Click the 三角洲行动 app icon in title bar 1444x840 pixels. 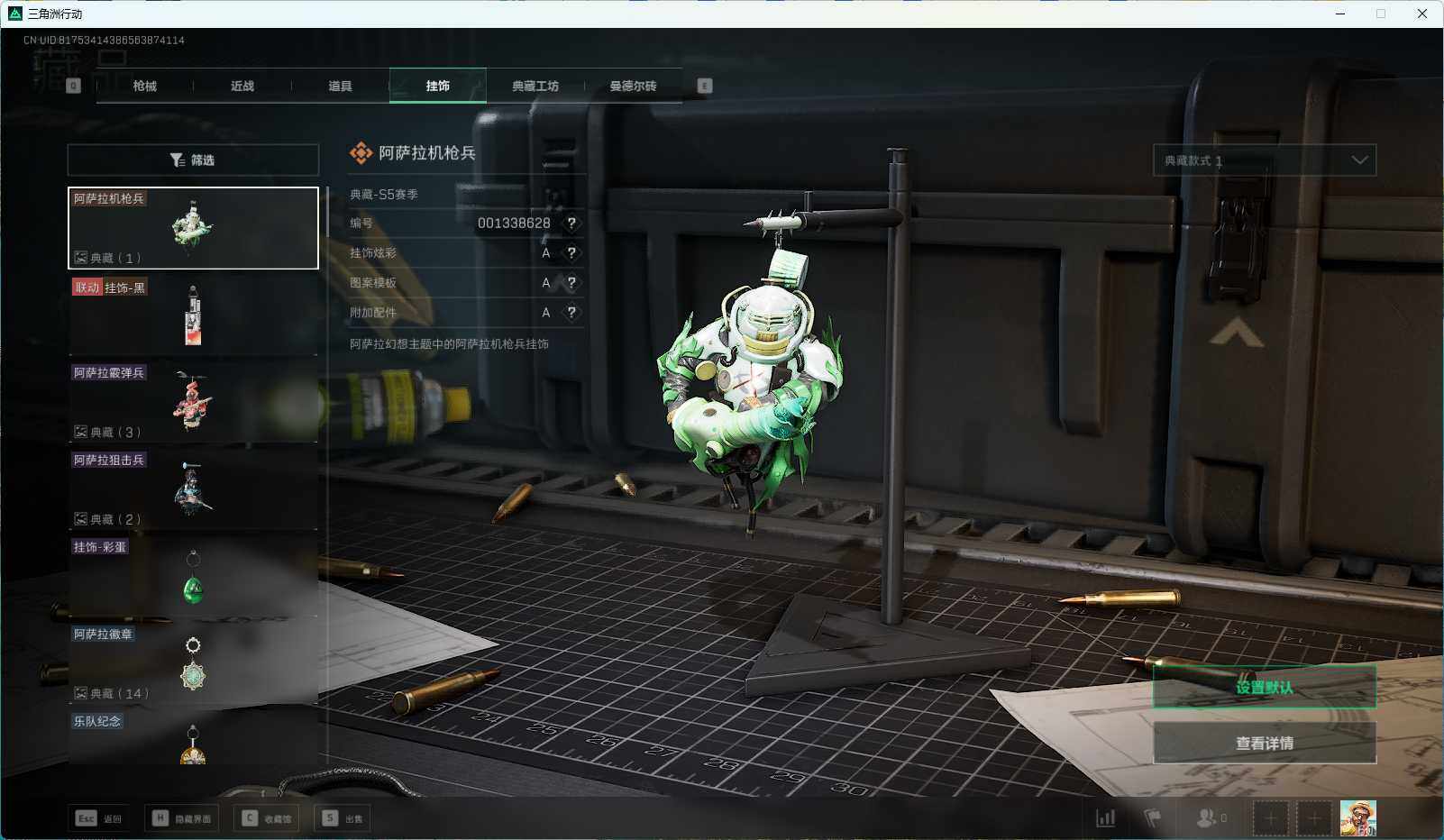click(14, 14)
